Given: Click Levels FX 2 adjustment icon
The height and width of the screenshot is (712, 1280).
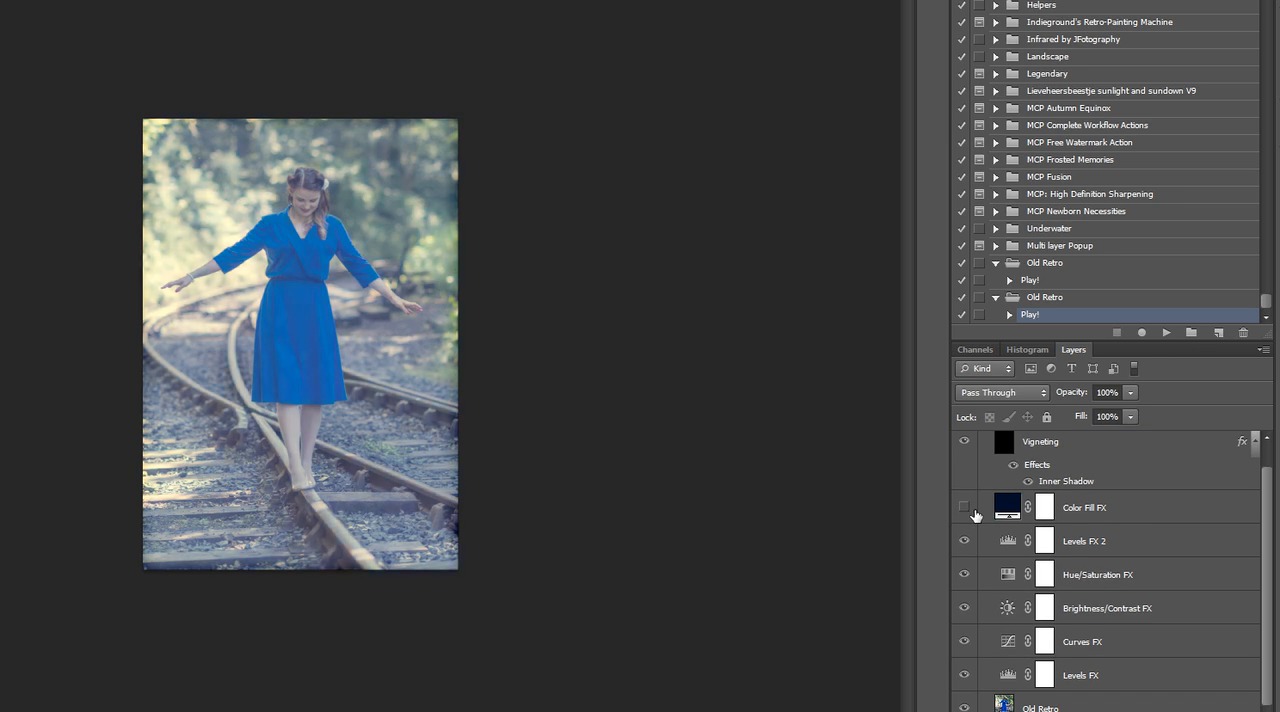Looking at the screenshot, I should coord(1008,541).
